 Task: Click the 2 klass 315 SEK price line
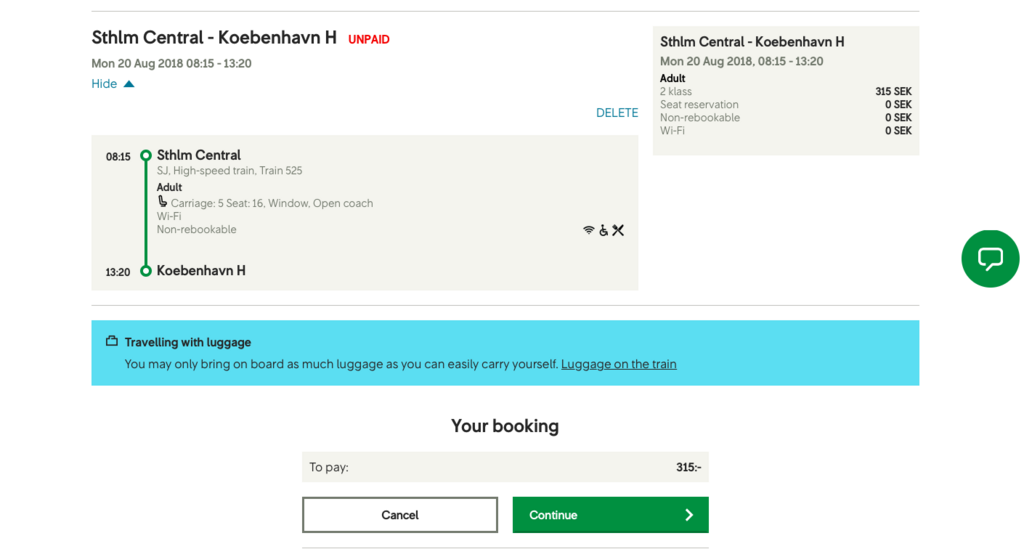tap(786, 91)
